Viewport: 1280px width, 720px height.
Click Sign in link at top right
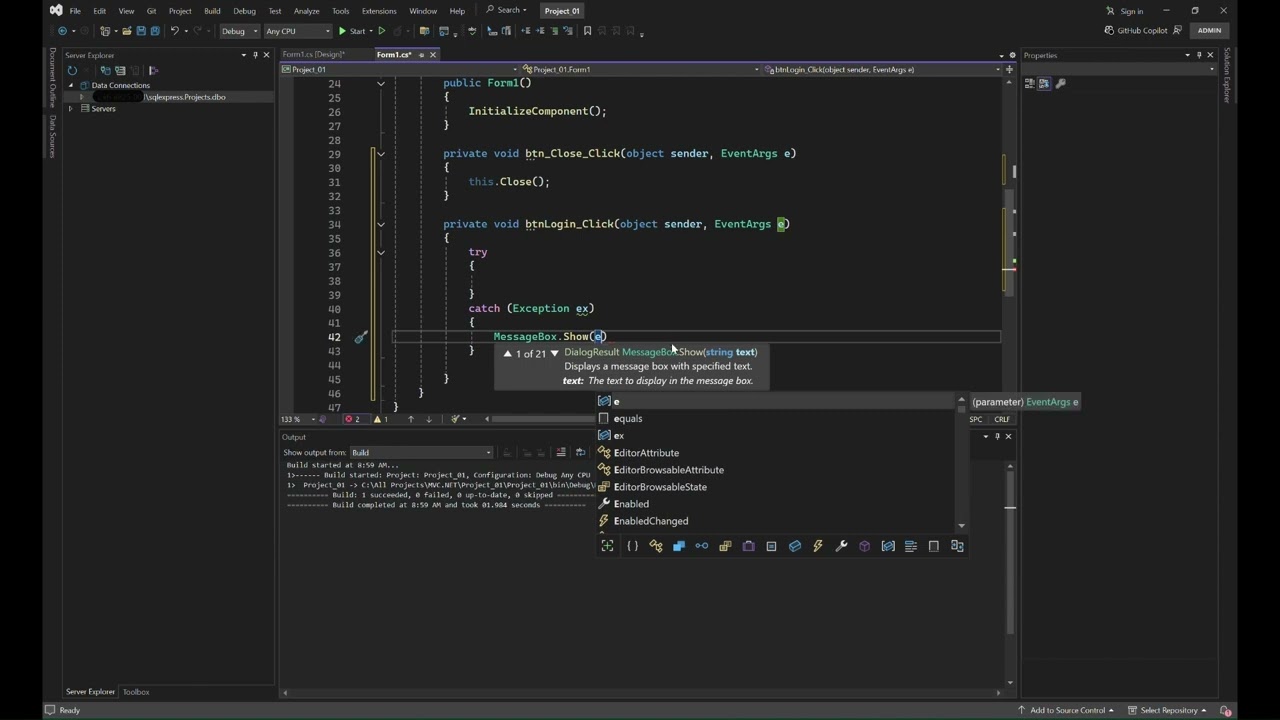coord(1125,11)
